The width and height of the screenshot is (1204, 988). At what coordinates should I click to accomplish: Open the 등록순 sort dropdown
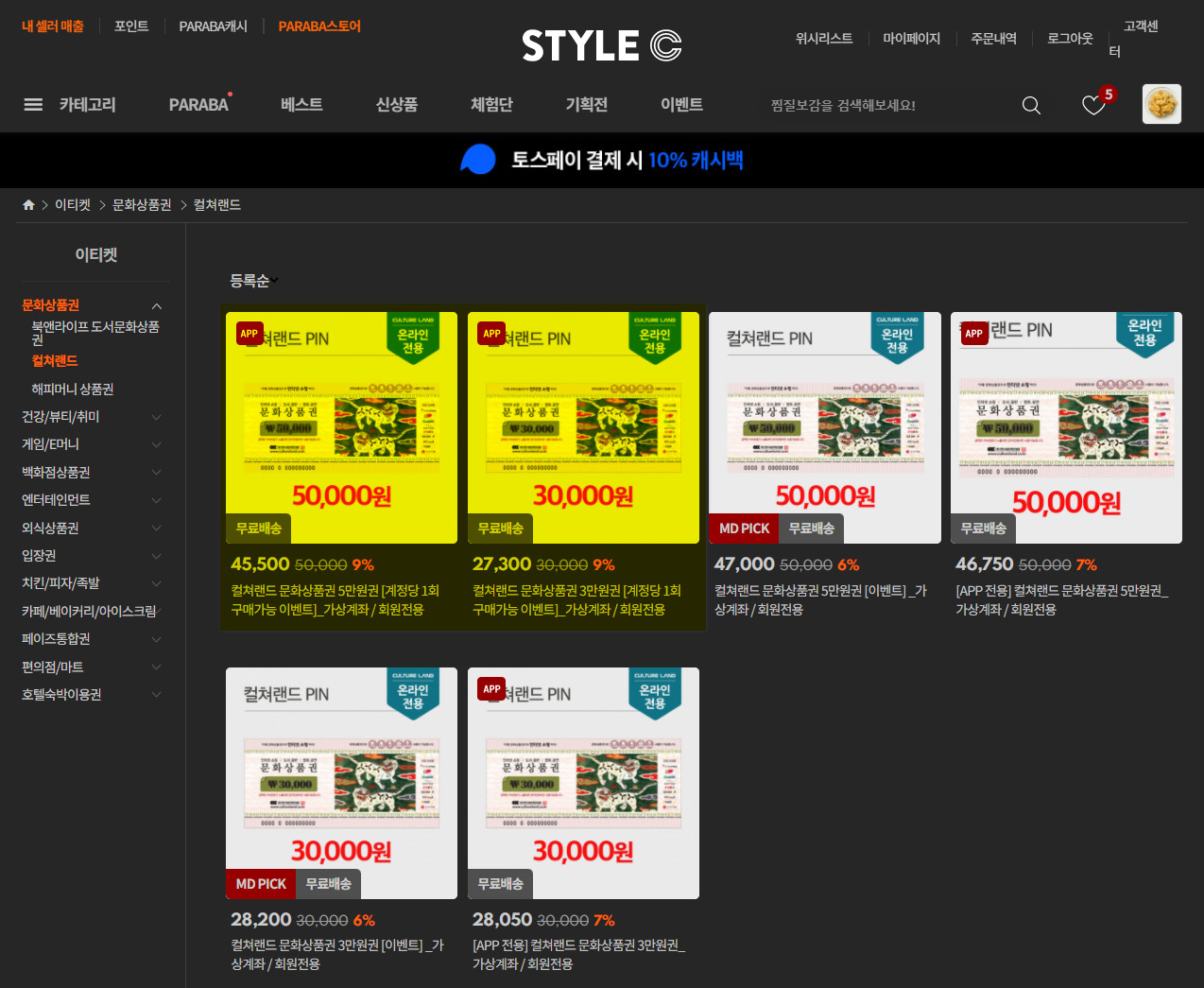[254, 281]
